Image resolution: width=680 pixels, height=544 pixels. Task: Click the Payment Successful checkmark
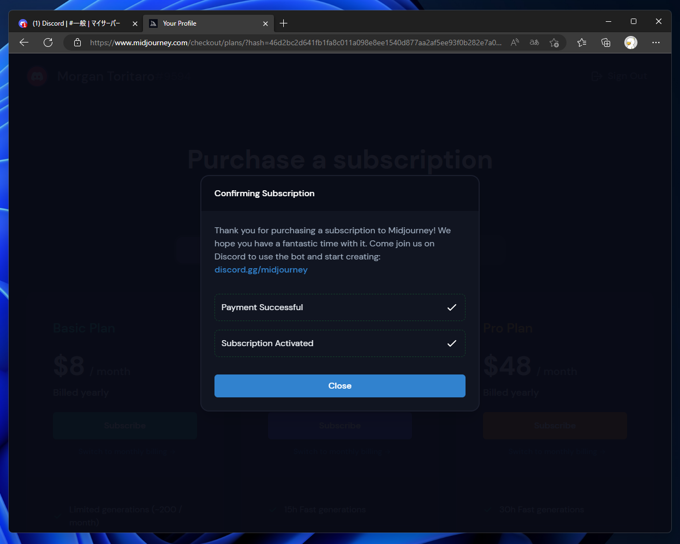click(x=451, y=307)
